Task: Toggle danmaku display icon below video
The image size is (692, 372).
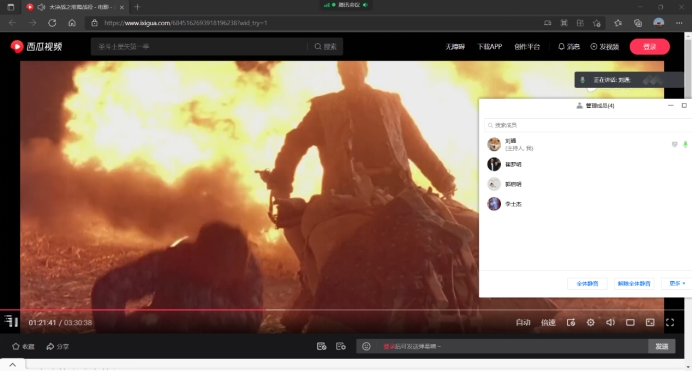Action: (x=322, y=346)
